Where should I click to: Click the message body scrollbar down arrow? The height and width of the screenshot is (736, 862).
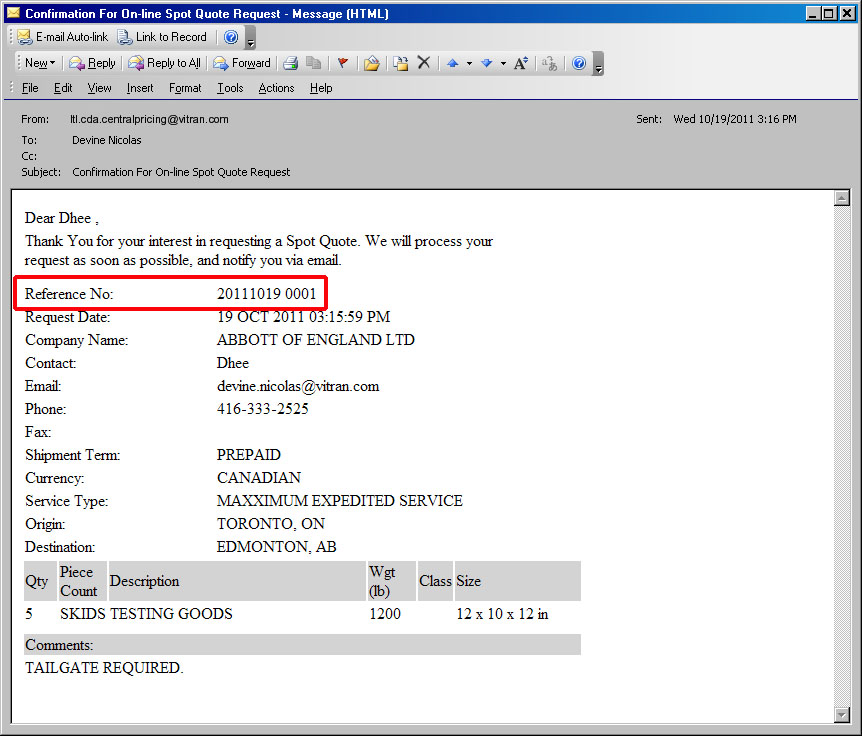point(841,714)
